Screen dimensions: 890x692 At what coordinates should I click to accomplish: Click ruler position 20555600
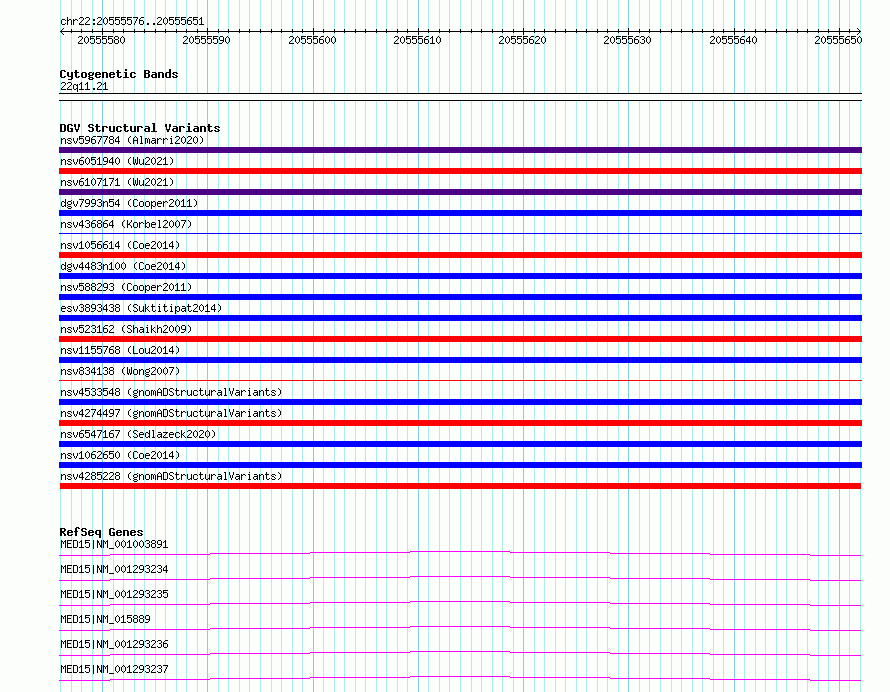pos(312,40)
